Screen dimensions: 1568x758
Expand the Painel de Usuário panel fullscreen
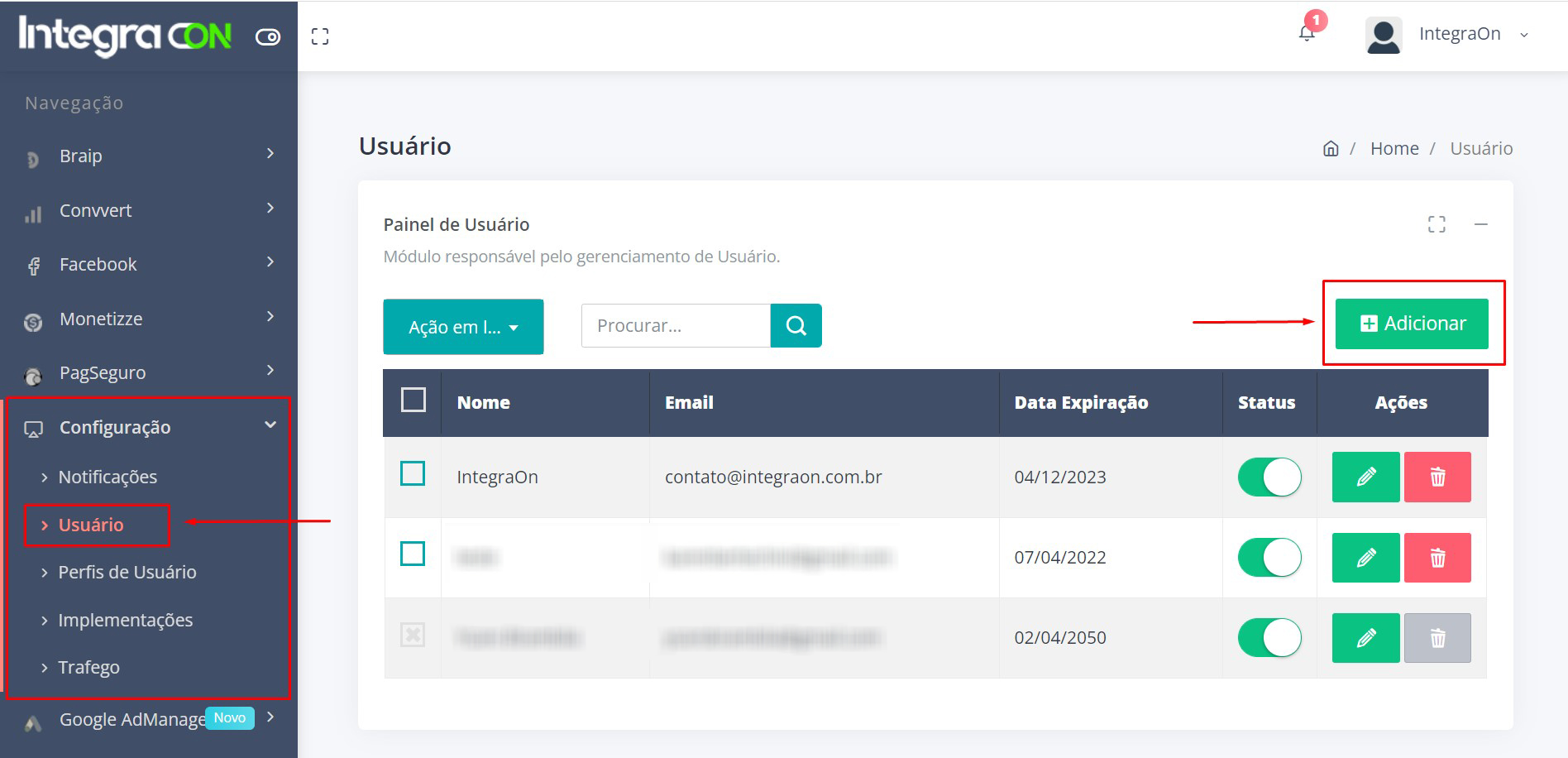coord(1437,224)
